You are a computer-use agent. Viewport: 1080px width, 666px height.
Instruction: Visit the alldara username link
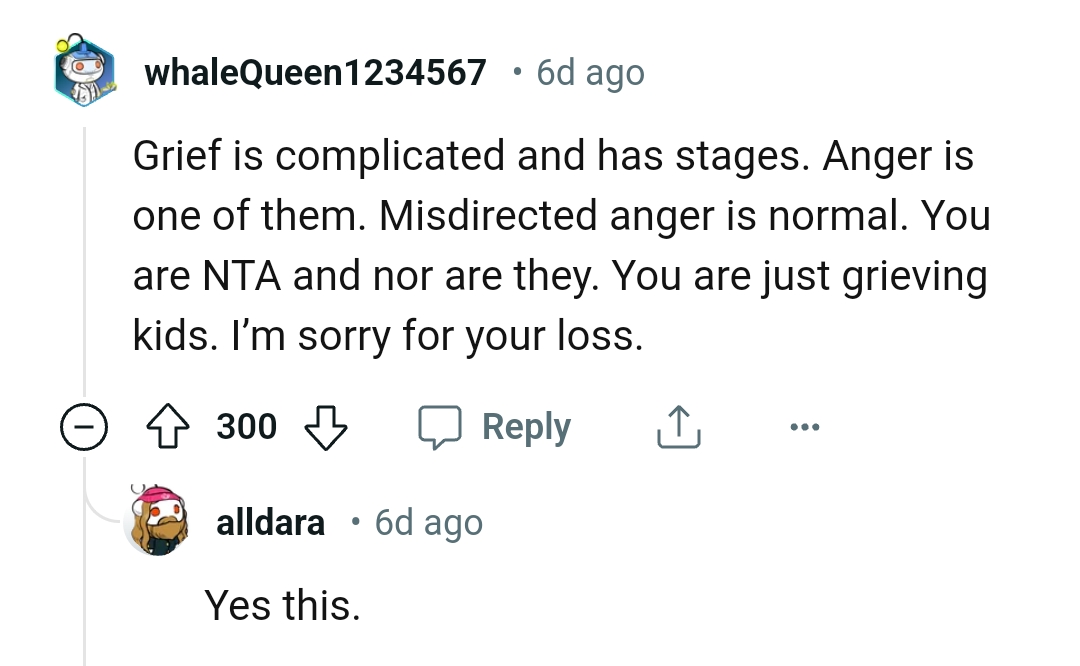point(270,522)
